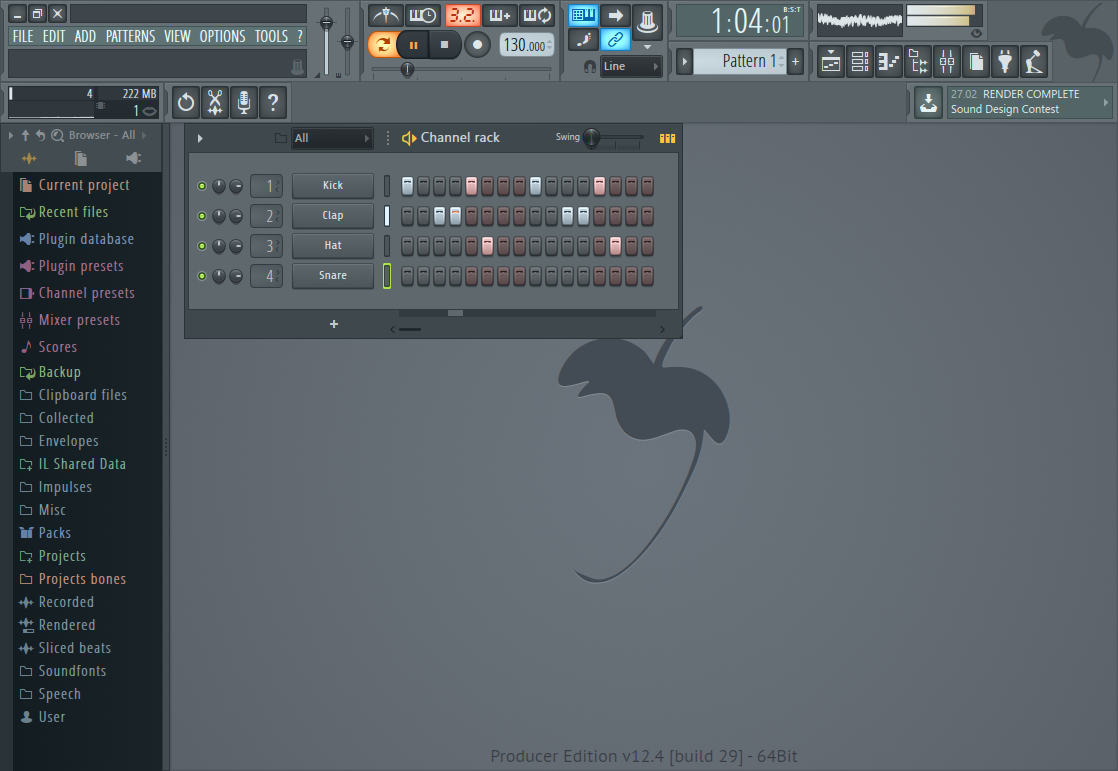Viewport: 1118px width, 771px height.
Task: Click the + button to add a new channel
Action: tap(333, 324)
